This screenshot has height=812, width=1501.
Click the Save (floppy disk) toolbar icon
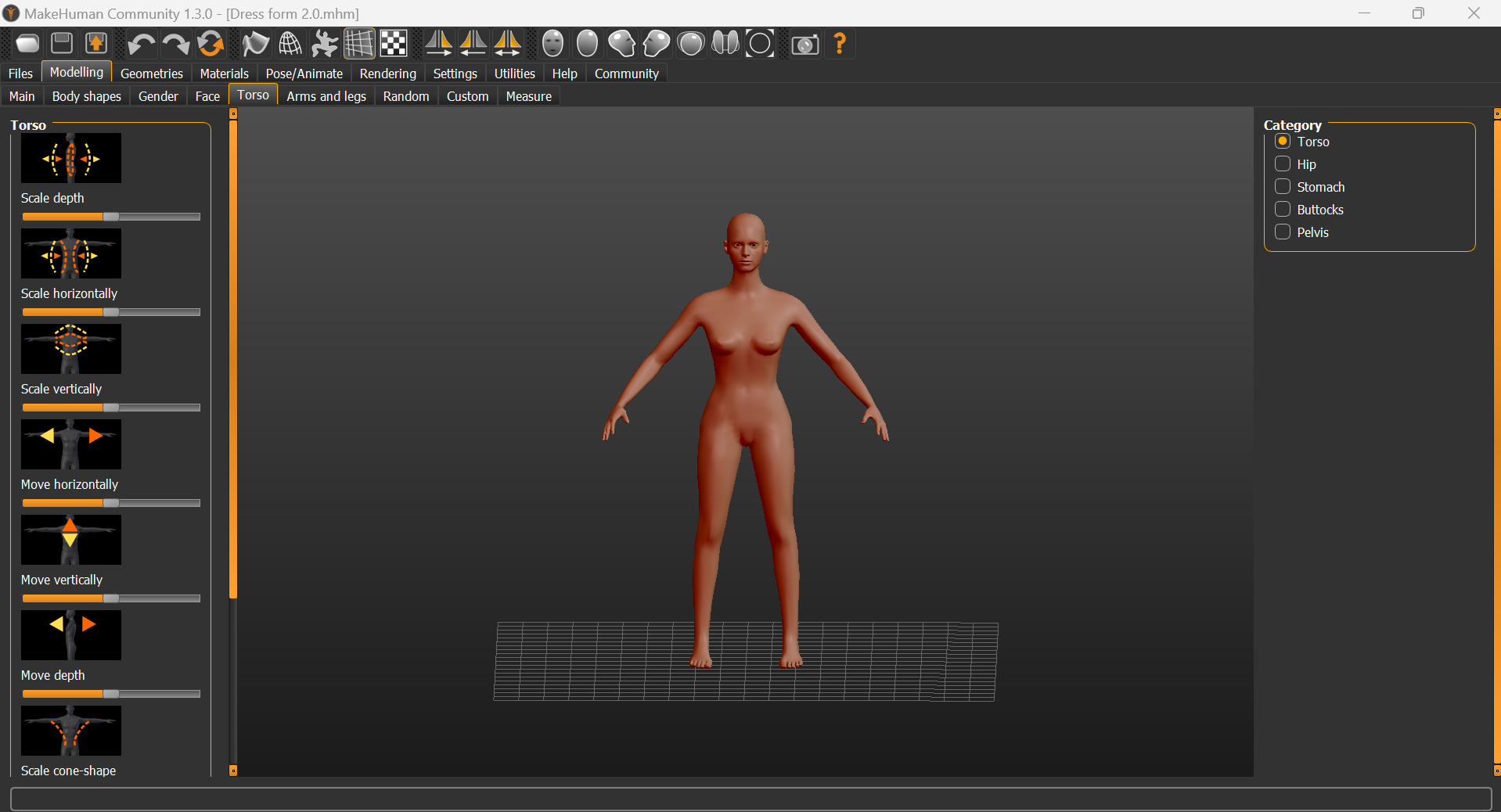[62, 44]
